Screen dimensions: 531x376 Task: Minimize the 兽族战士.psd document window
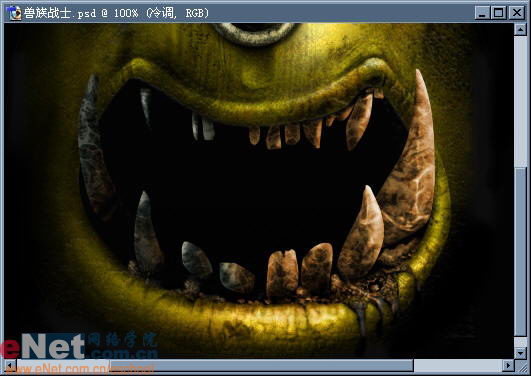(x=482, y=13)
